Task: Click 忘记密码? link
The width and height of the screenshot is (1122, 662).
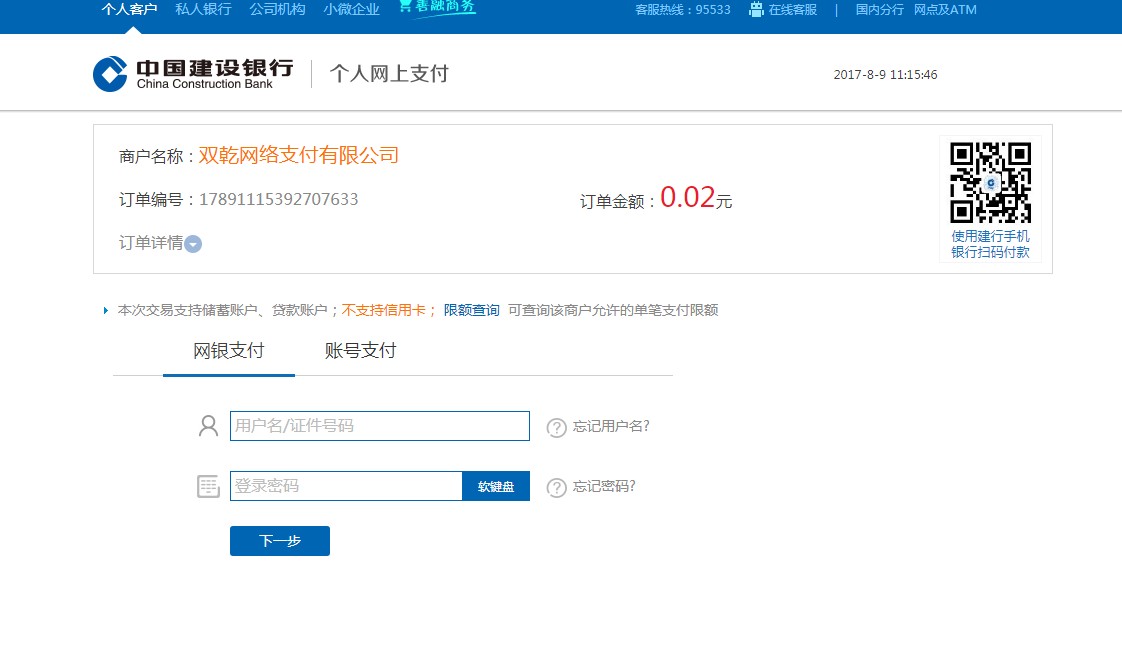Action: click(604, 487)
